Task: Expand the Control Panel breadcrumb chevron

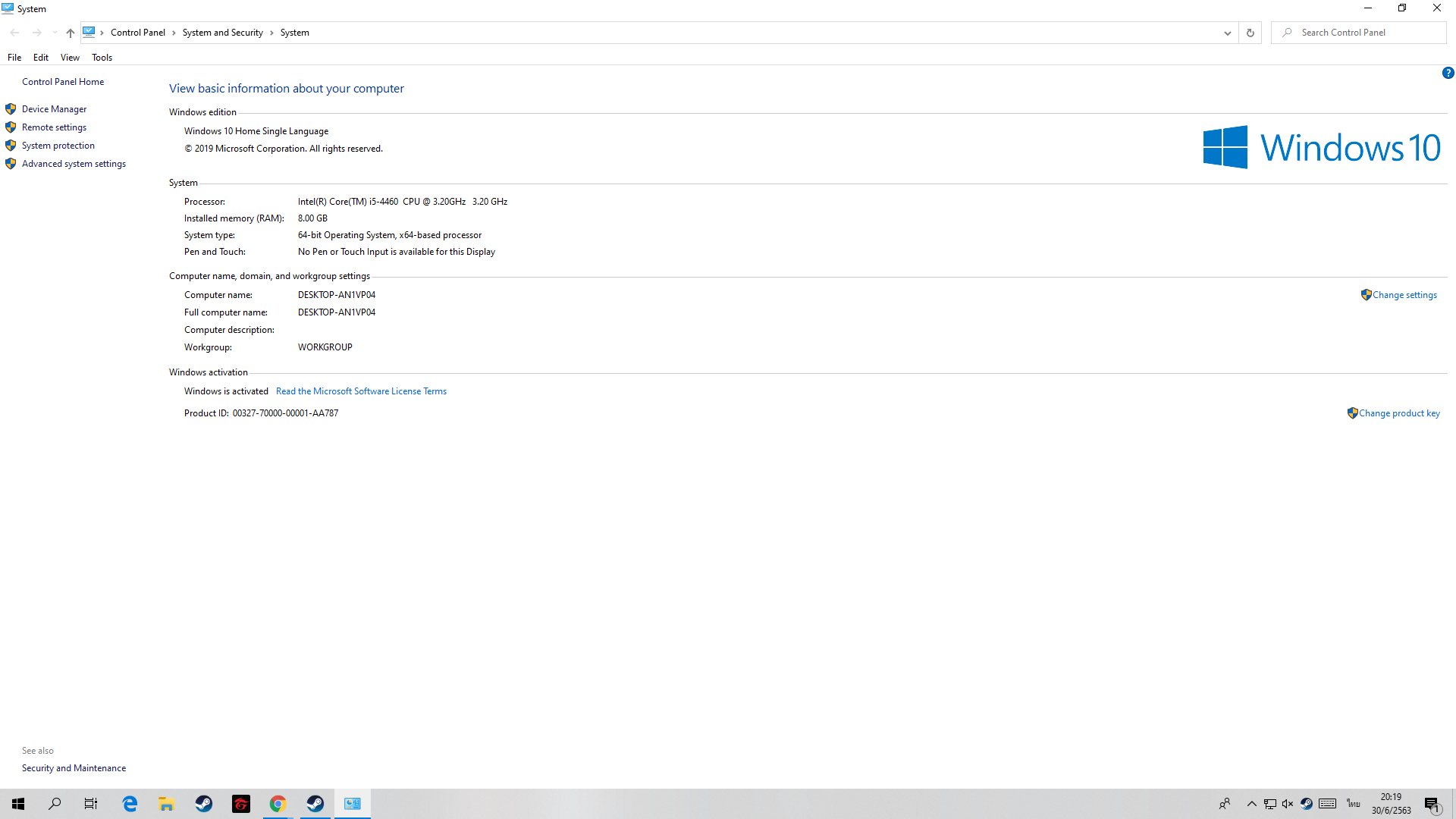Action: [174, 33]
